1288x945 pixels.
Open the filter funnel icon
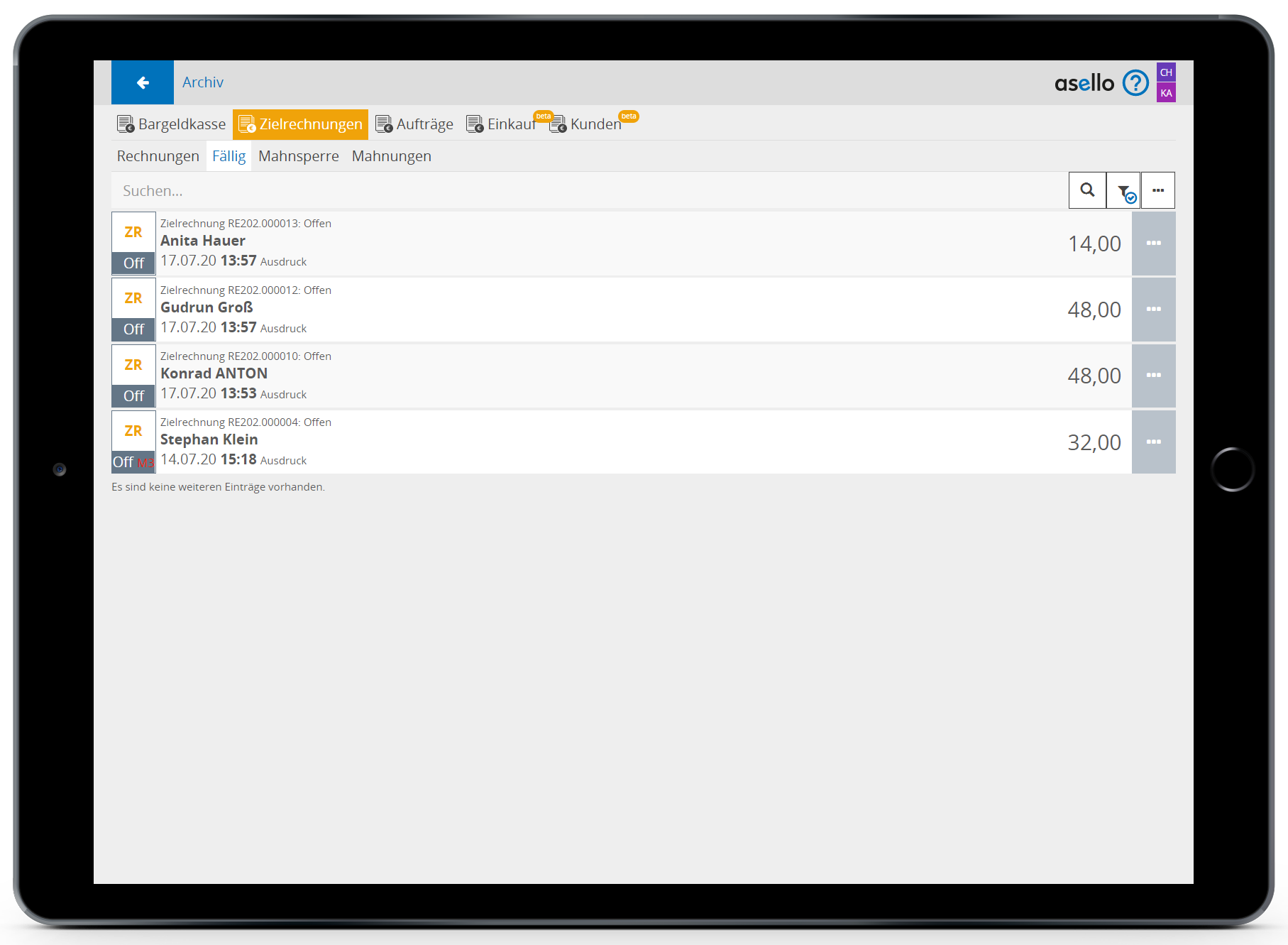tap(1124, 191)
